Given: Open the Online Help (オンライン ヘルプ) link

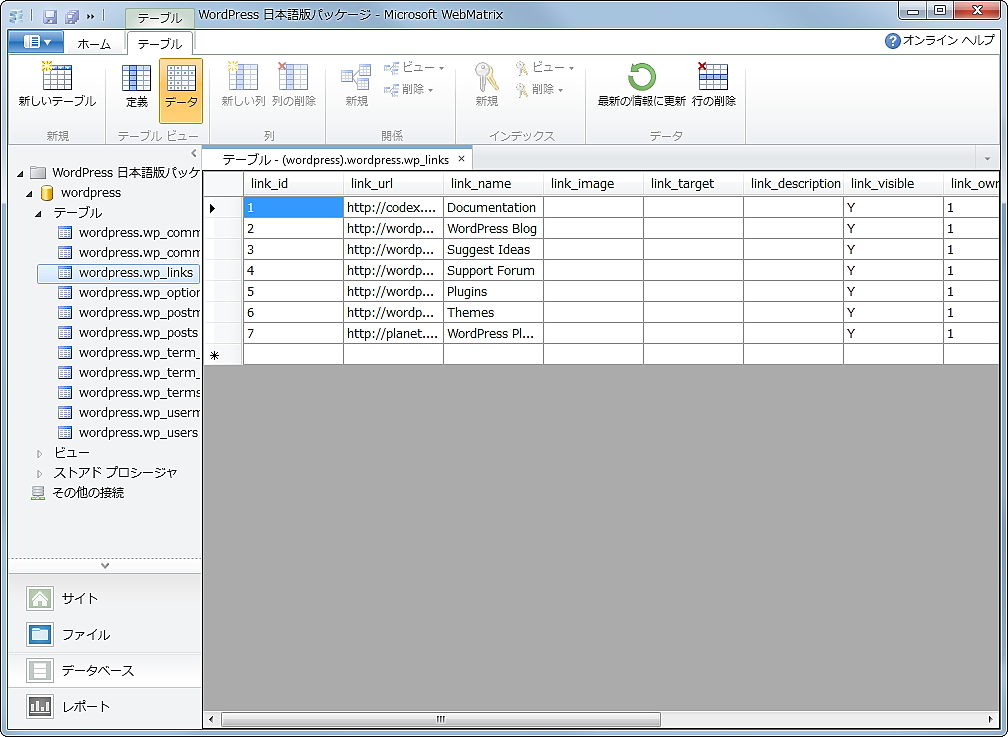Looking at the screenshot, I should (x=940, y=41).
